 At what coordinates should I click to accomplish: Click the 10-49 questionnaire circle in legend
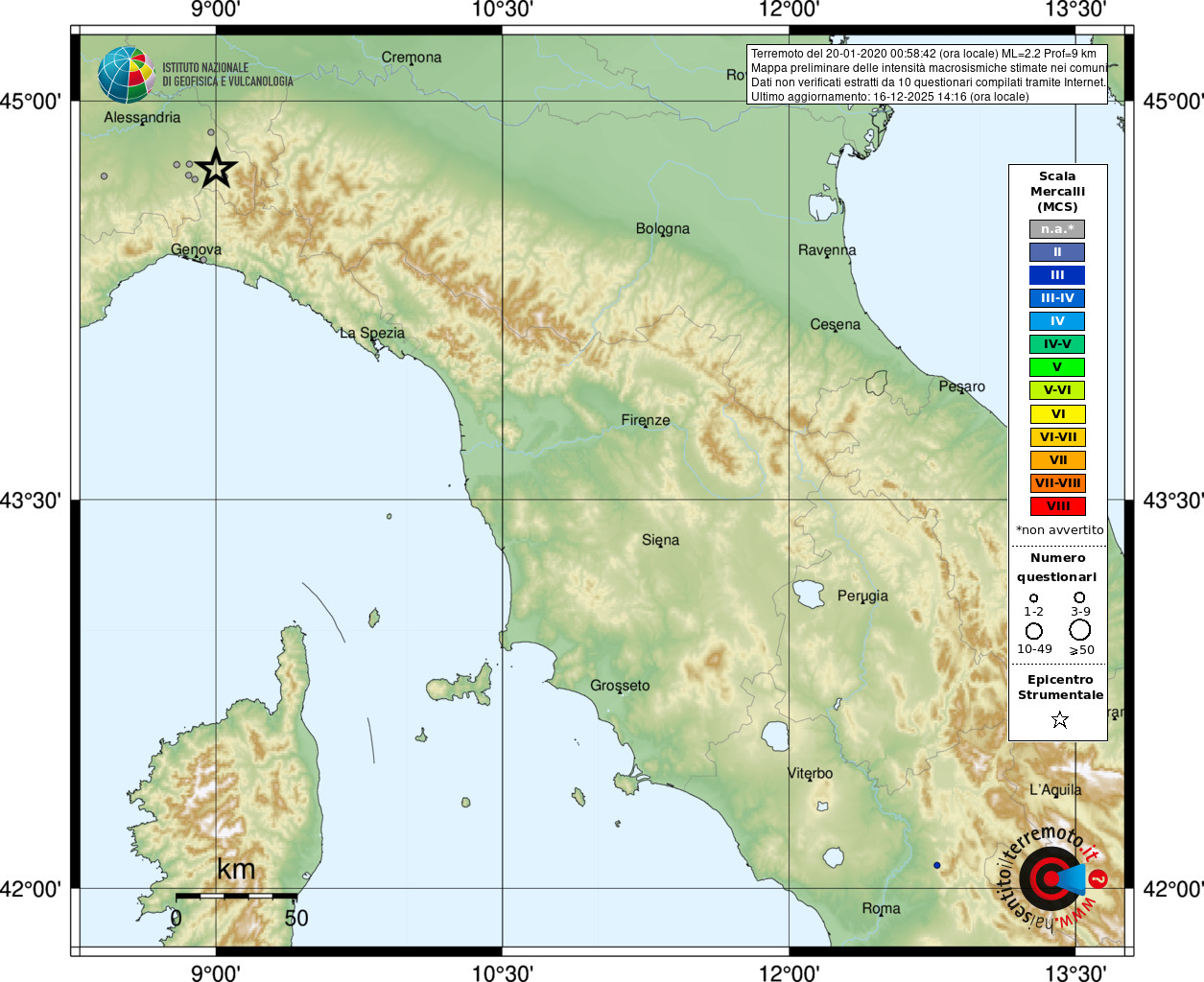tap(1034, 631)
